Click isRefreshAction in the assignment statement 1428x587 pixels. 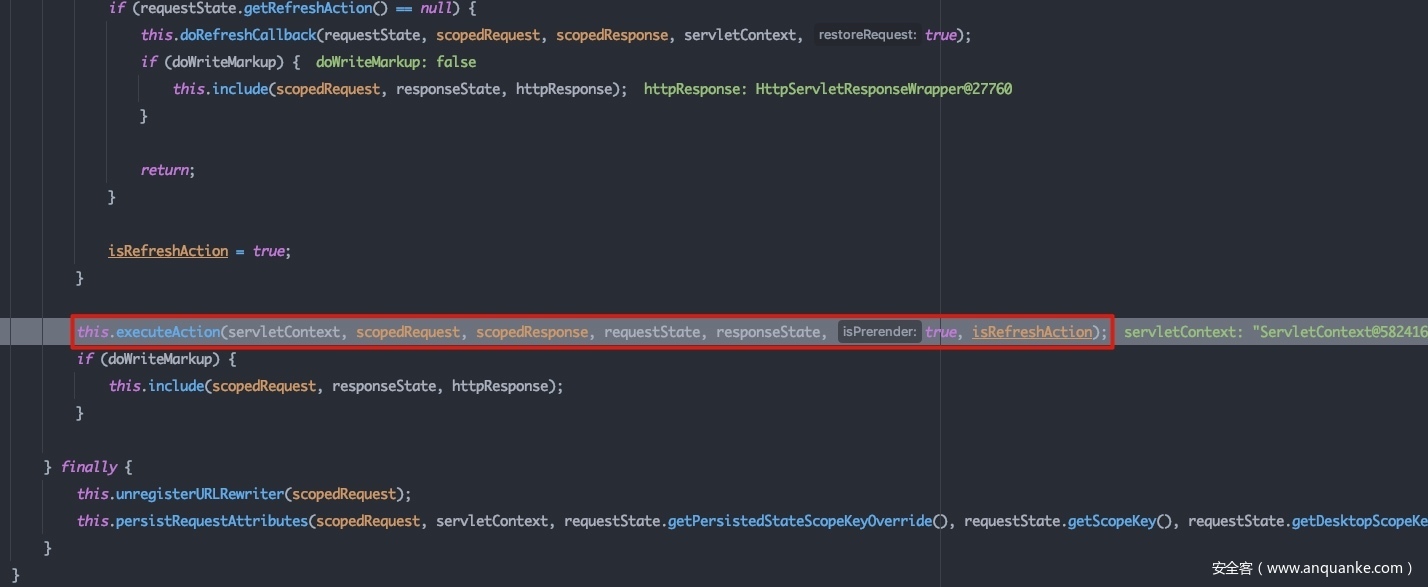click(168, 251)
